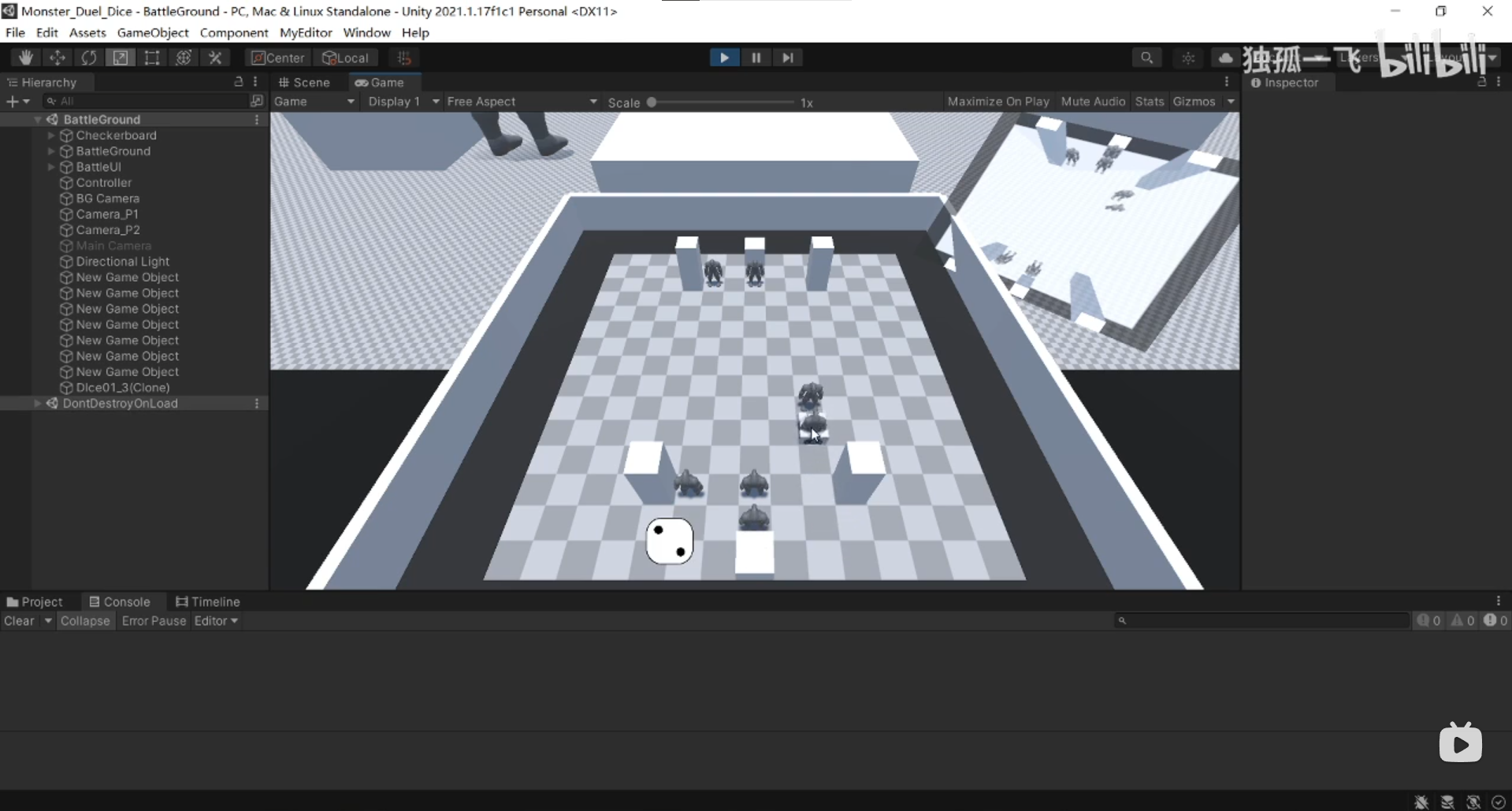Select the Move tool
The width and height of the screenshot is (1512, 811).
pos(58,58)
